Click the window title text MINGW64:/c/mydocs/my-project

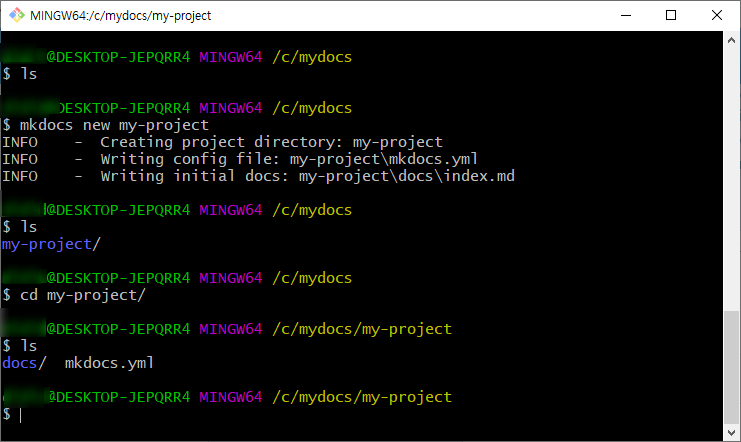122,16
